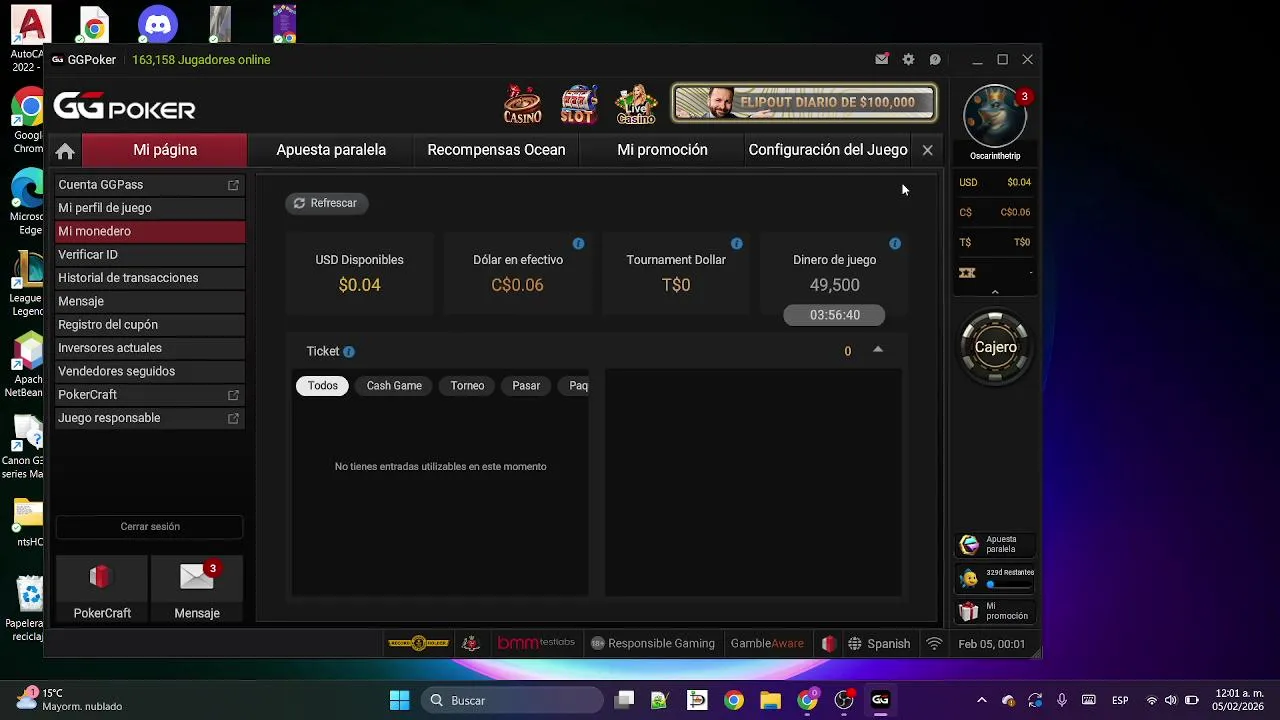Open Mi promoción gift shortcut

point(995,611)
